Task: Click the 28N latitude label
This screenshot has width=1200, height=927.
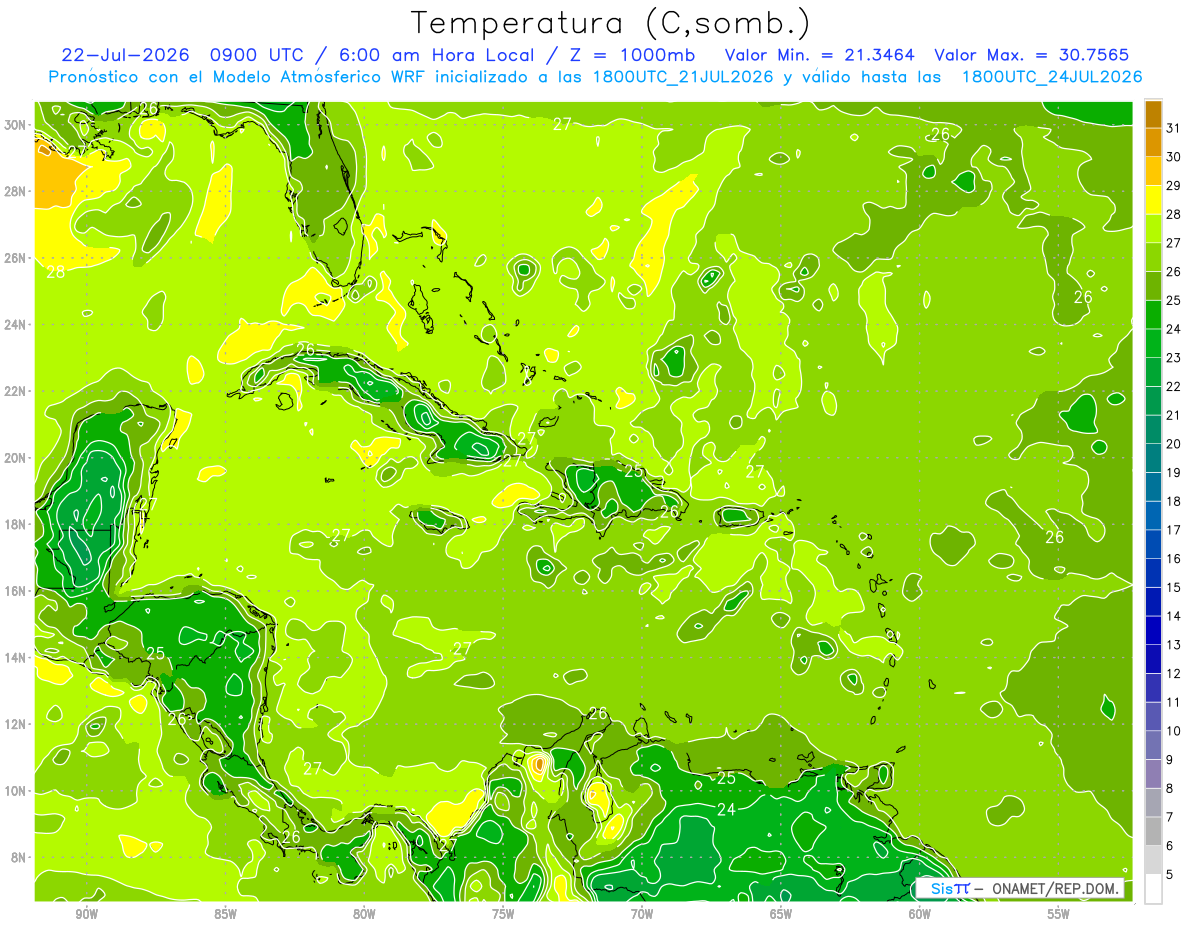Action: pos(17,191)
